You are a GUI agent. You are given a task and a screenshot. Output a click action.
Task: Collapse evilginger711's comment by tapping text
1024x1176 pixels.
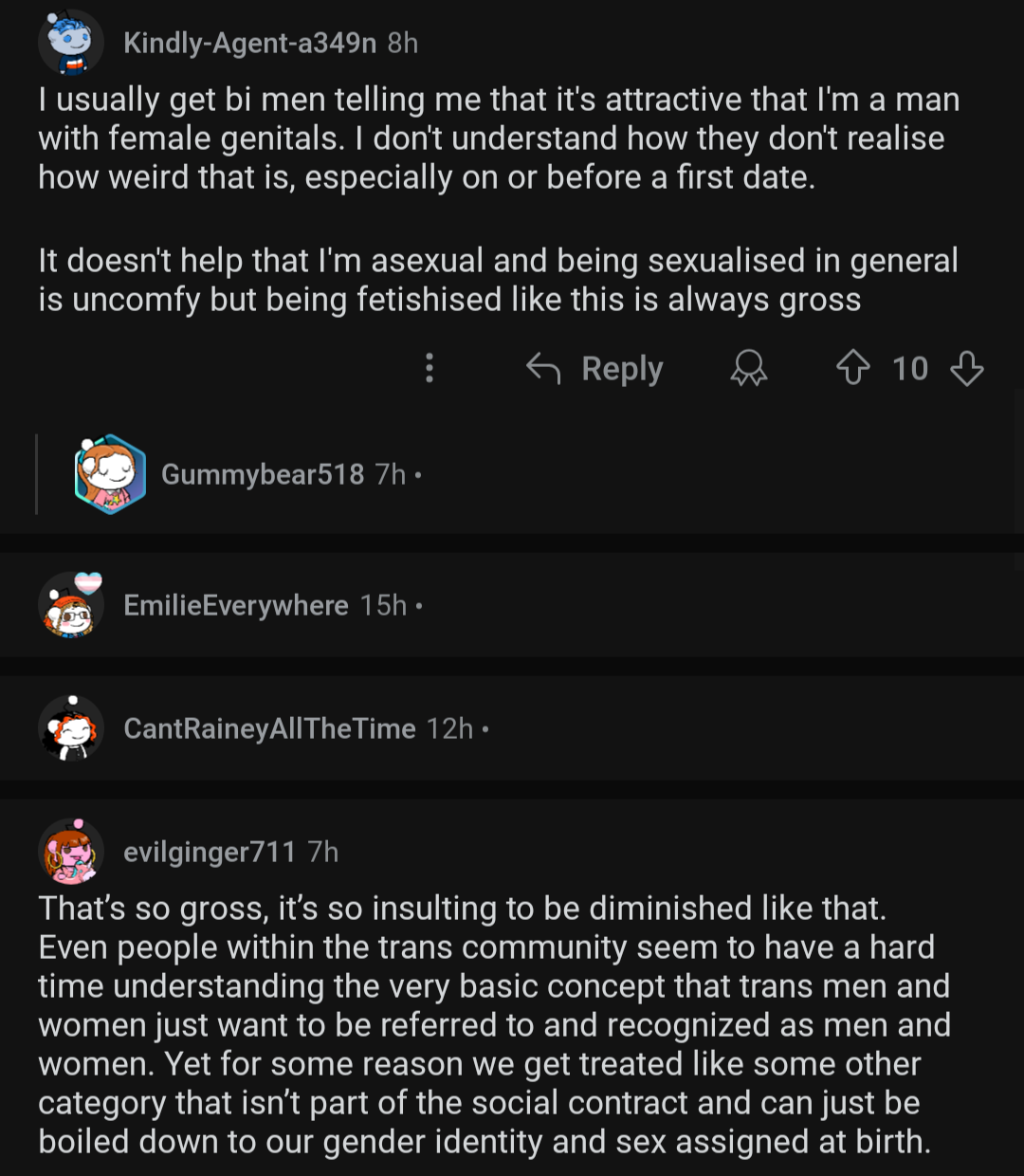coord(494,1024)
